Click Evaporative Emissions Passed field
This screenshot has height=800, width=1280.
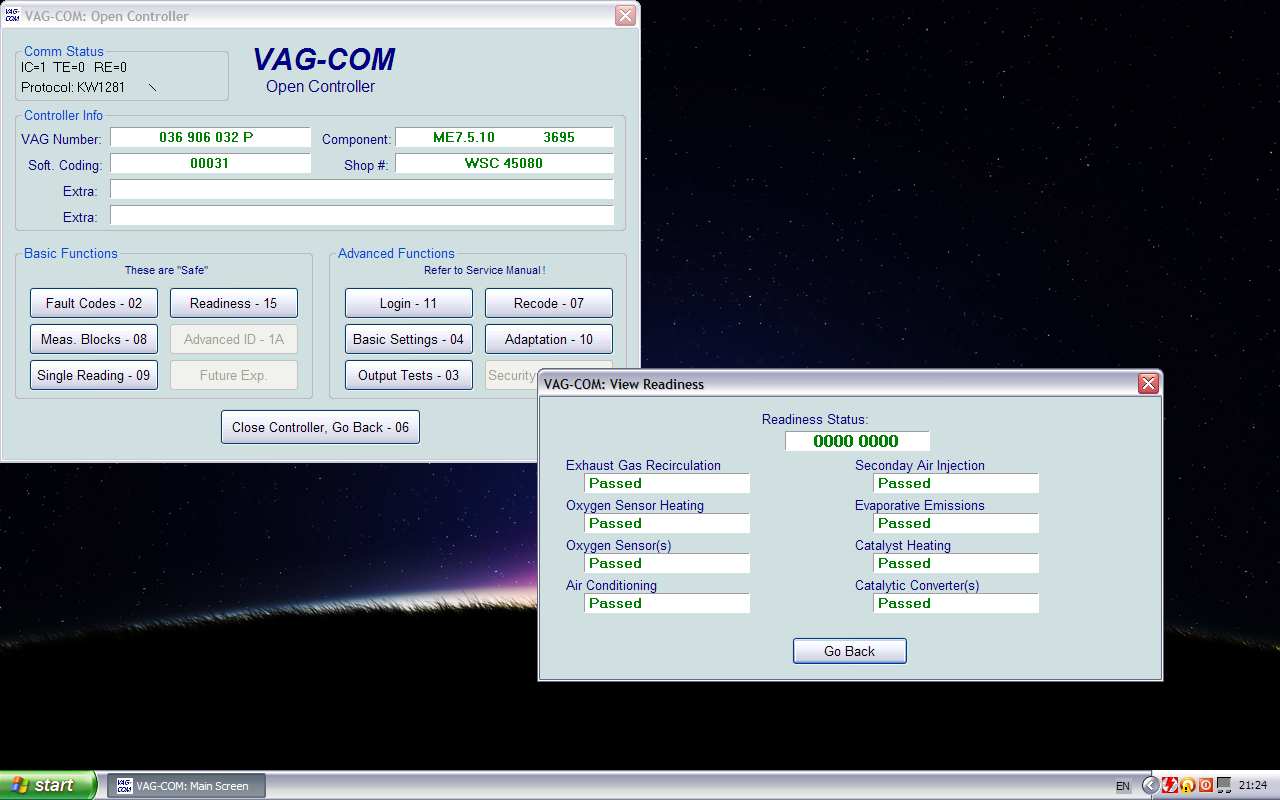(956, 524)
